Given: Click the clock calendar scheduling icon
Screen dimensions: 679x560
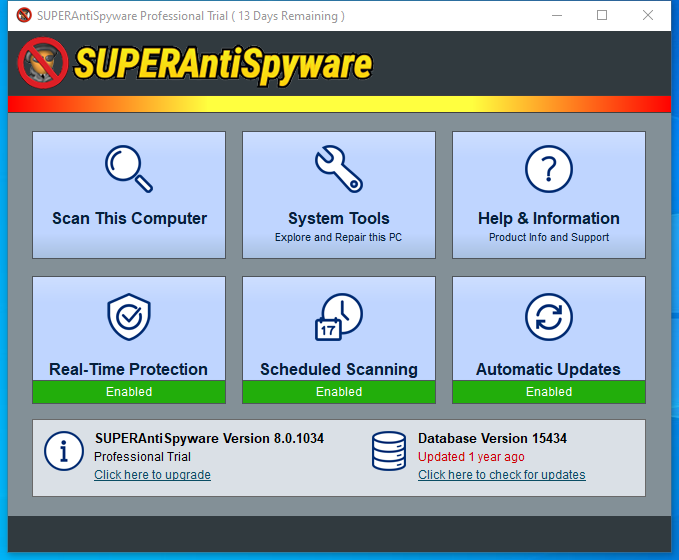Looking at the screenshot, I should click(339, 317).
